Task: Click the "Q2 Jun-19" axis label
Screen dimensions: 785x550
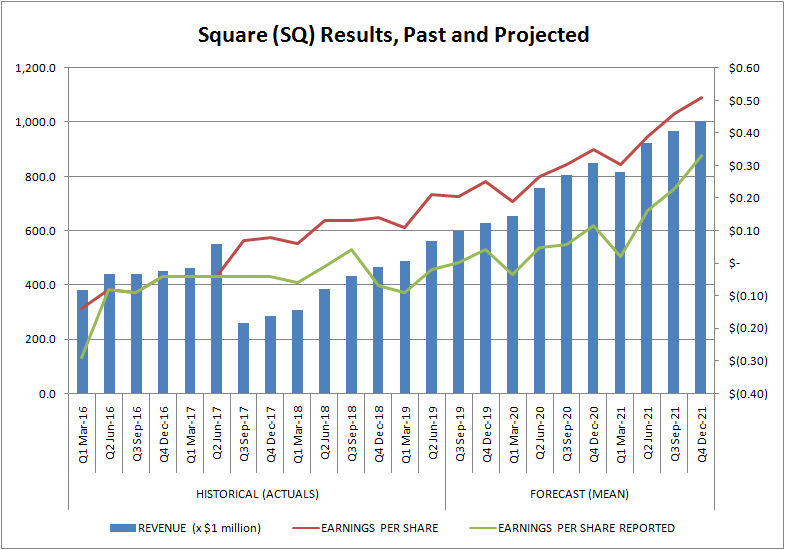Action: (432, 433)
